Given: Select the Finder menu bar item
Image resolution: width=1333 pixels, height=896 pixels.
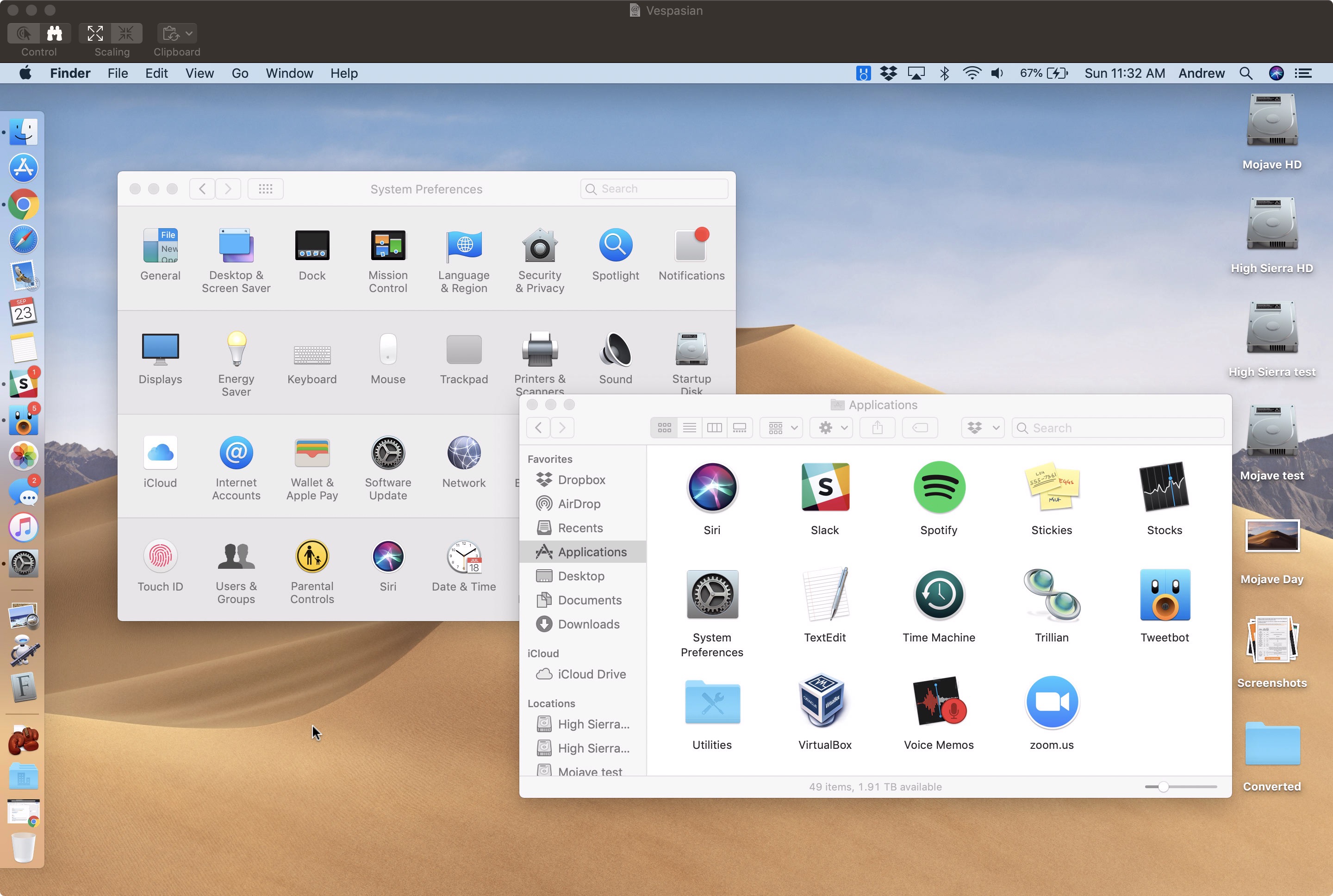Looking at the screenshot, I should pyautogui.click(x=71, y=73).
